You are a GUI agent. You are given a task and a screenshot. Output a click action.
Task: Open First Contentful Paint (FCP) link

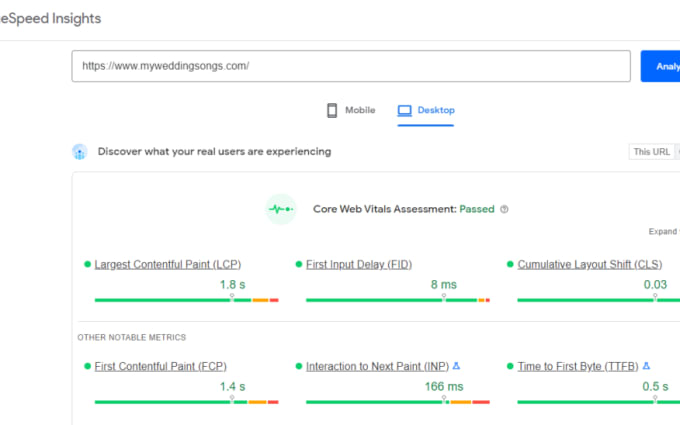coord(160,366)
